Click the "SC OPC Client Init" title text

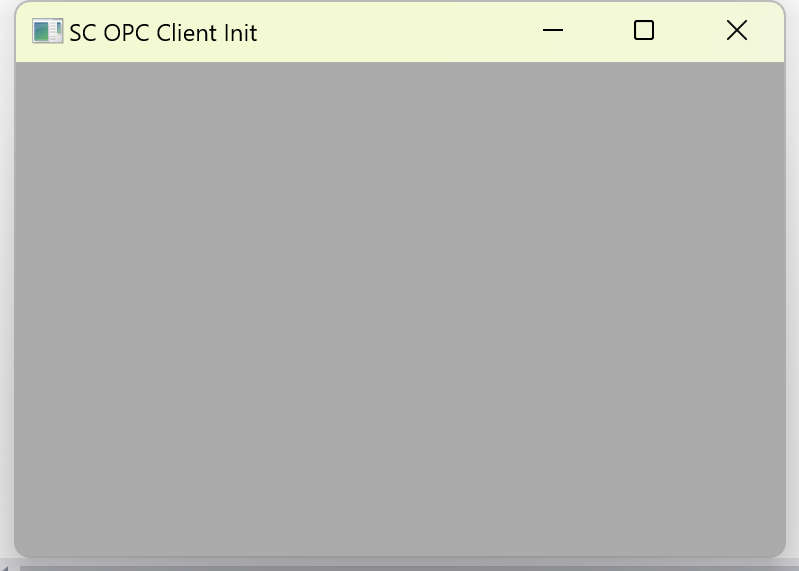pos(163,33)
